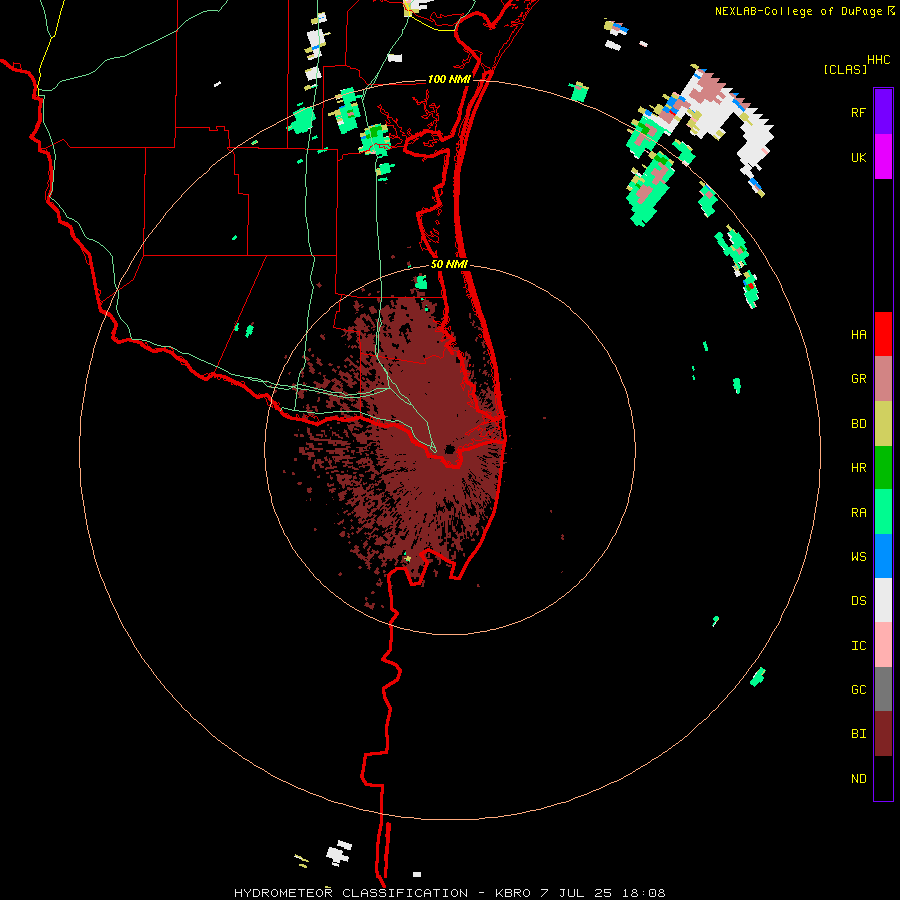Select the white DS legend swatch
Image resolution: width=900 pixels, height=900 pixels.
(883, 600)
